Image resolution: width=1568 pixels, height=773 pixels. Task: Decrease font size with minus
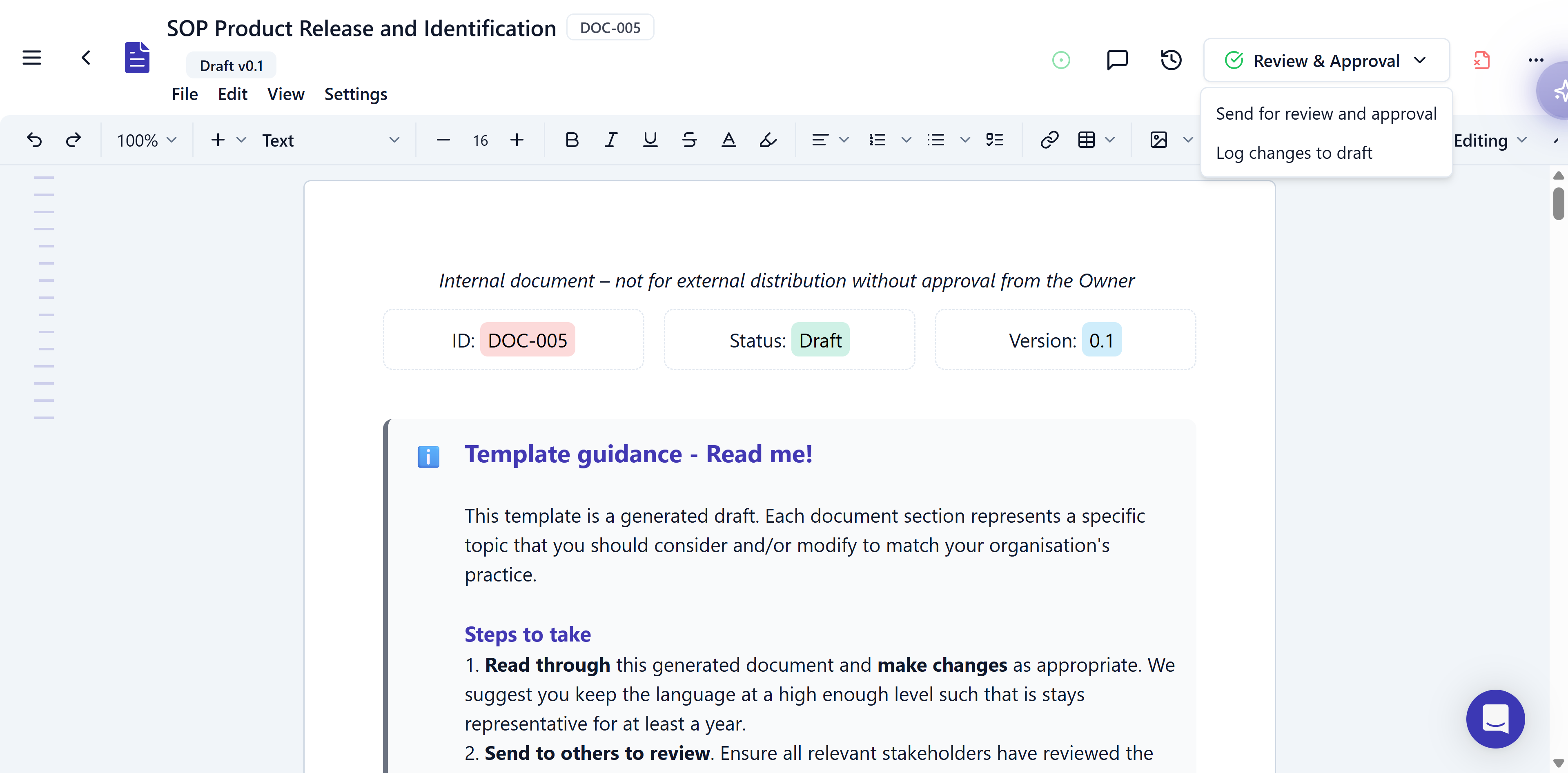click(x=443, y=140)
